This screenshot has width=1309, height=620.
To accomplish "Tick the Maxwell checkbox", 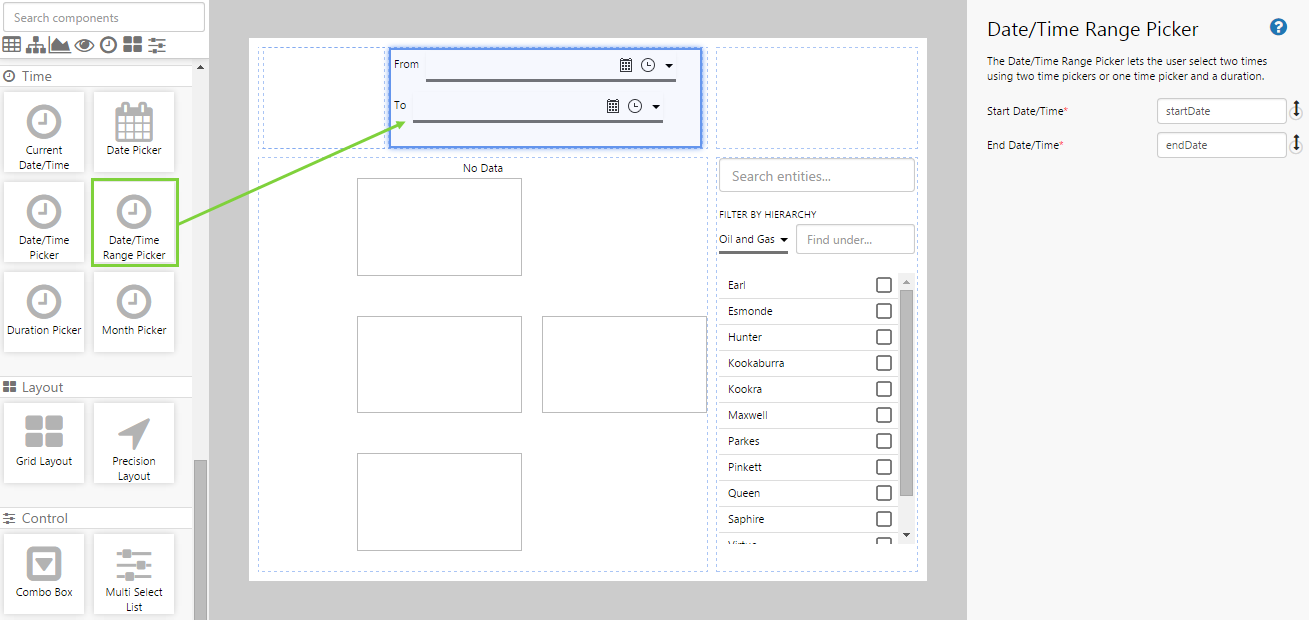I will pyautogui.click(x=884, y=415).
